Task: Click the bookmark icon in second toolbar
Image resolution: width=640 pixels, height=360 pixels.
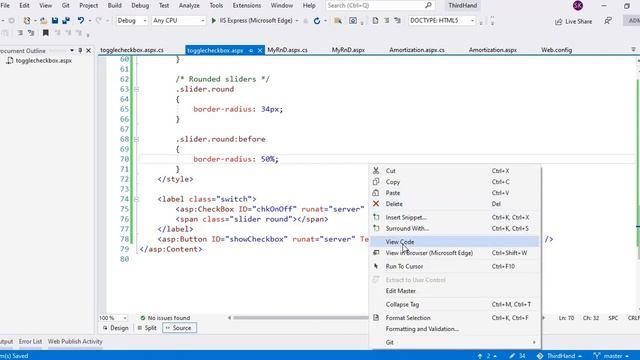Action: (x=46, y=33)
